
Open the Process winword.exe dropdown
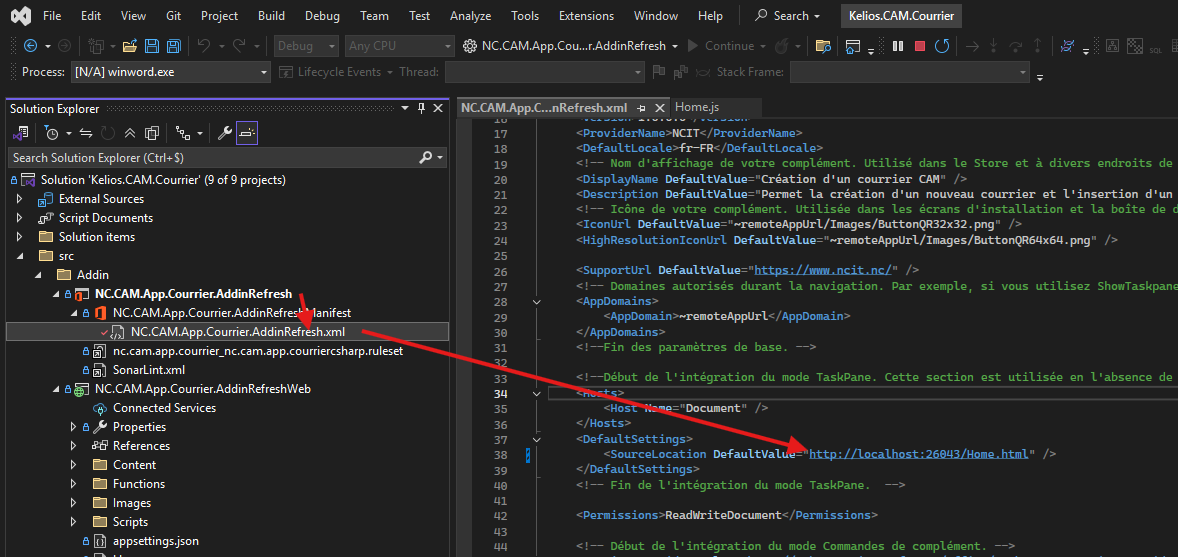(x=264, y=72)
